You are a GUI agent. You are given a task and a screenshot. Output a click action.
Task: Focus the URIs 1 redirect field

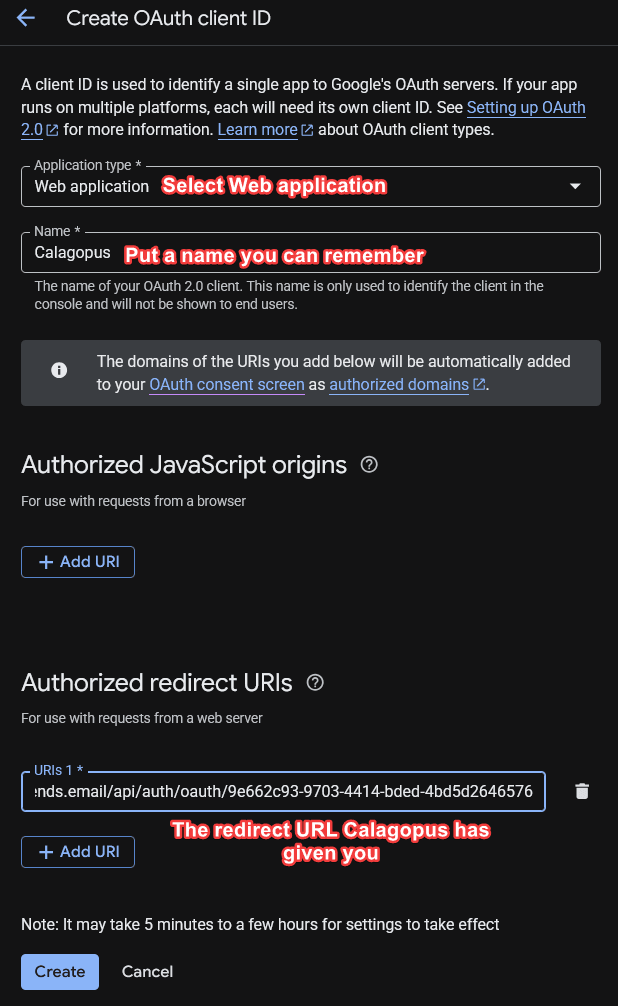pos(283,792)
